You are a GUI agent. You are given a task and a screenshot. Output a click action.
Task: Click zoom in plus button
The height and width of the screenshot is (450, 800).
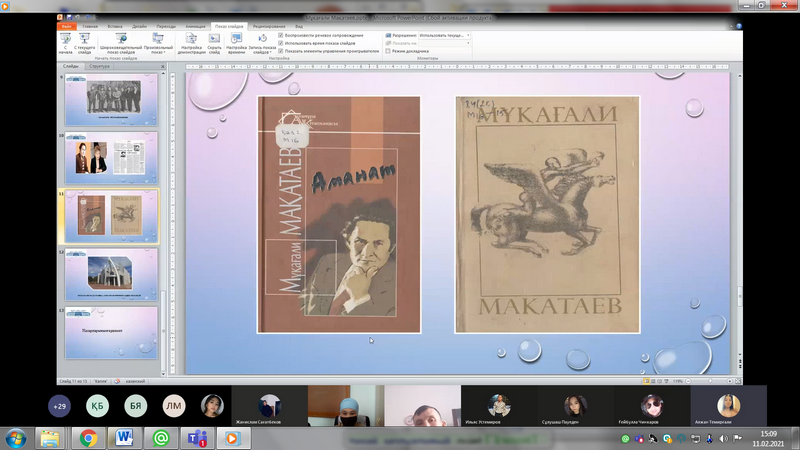(730, 381)
